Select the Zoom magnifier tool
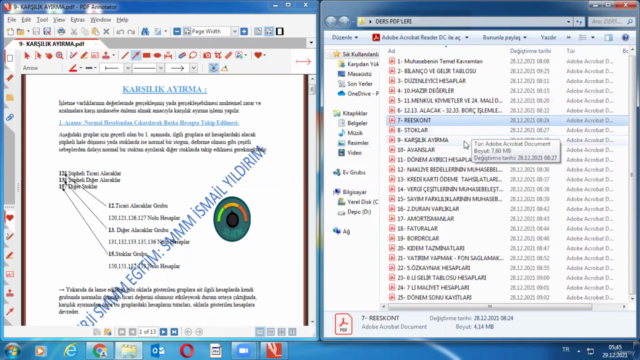This screenshot has height=360, width=640. pos(60,56)
